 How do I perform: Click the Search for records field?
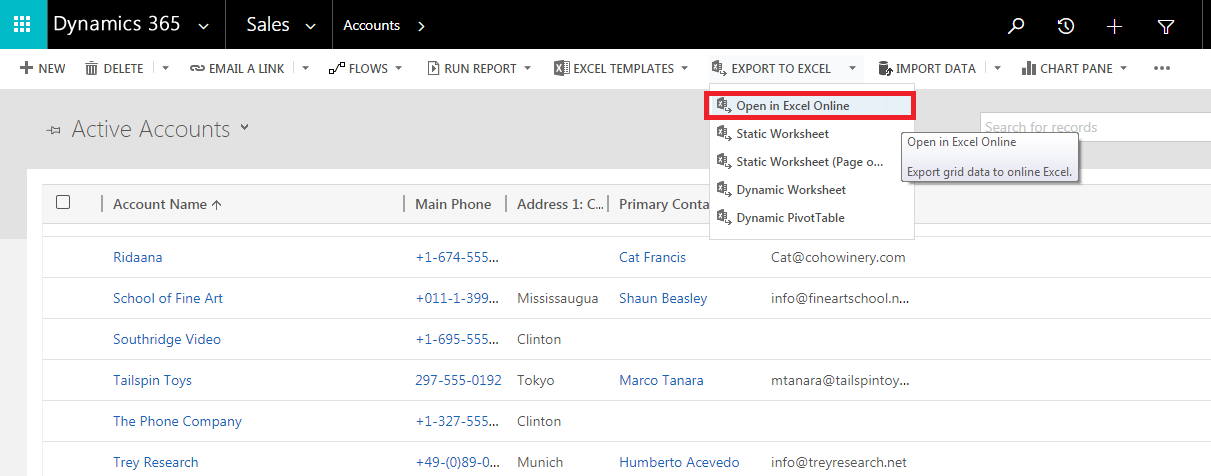tap(1095, 127)
